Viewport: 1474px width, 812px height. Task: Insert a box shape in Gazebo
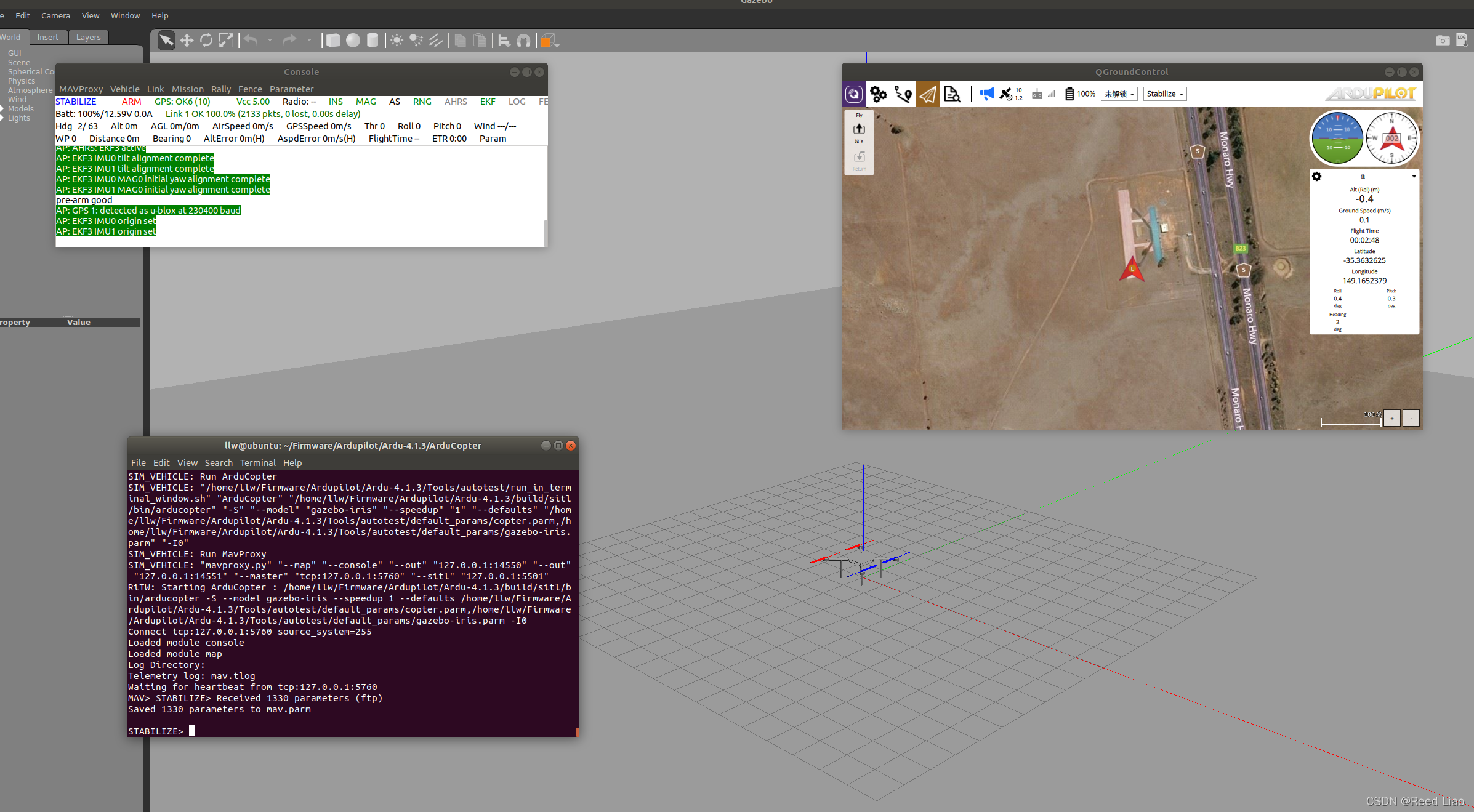(x=333, y=41)
